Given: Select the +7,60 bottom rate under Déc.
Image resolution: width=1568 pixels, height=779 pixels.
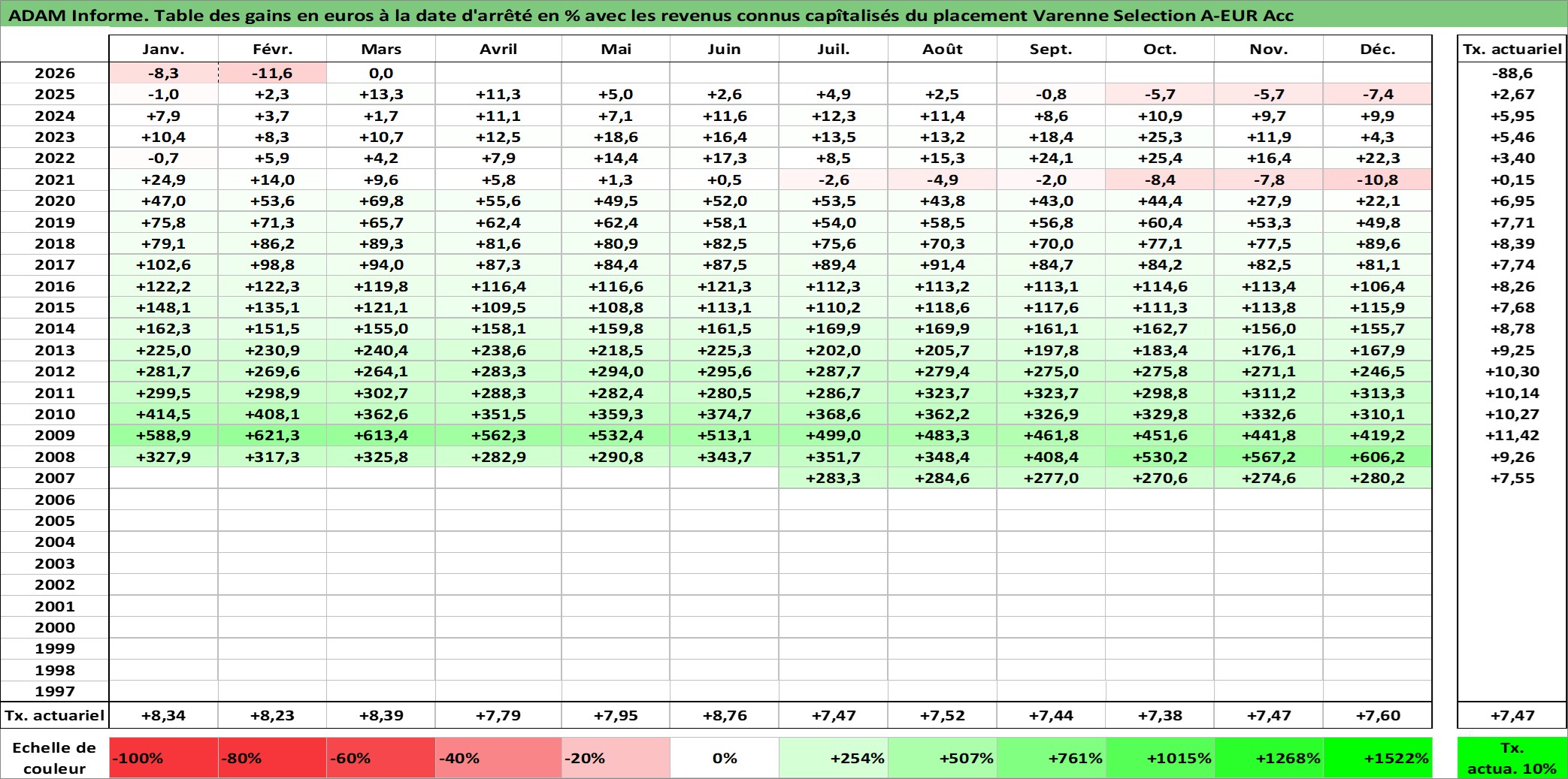Looking at the screenshot, I should point(1378,715).
